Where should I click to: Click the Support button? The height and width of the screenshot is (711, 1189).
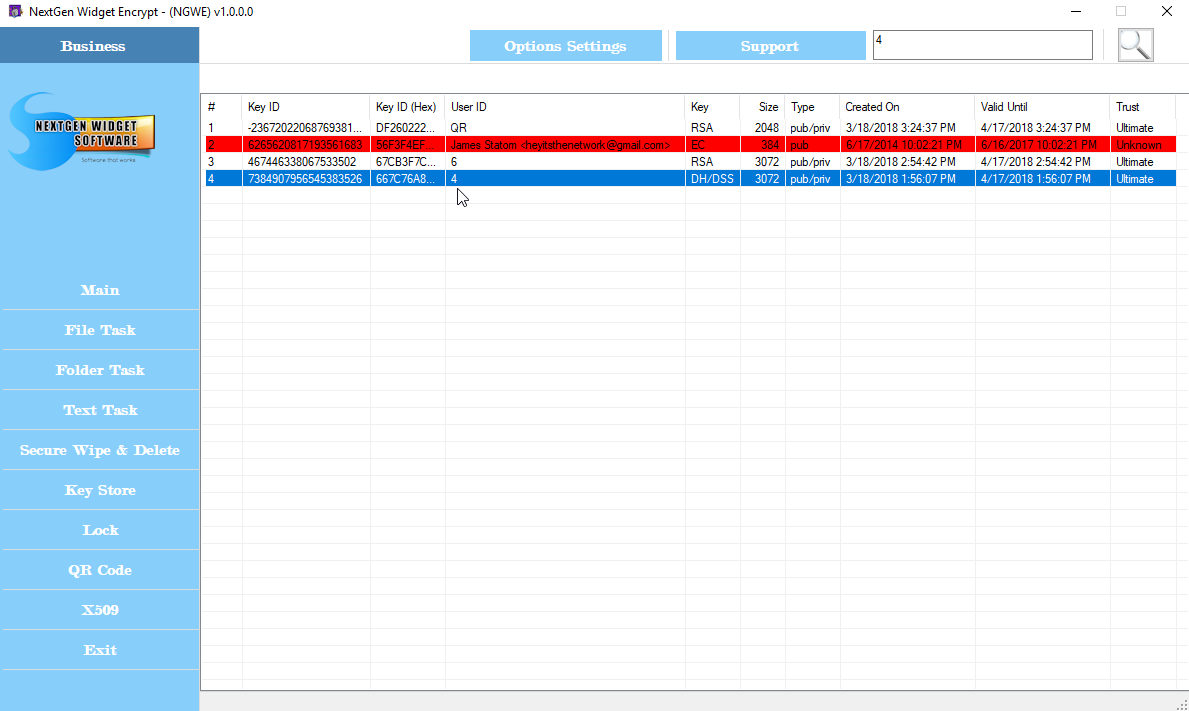click(770, 45)
